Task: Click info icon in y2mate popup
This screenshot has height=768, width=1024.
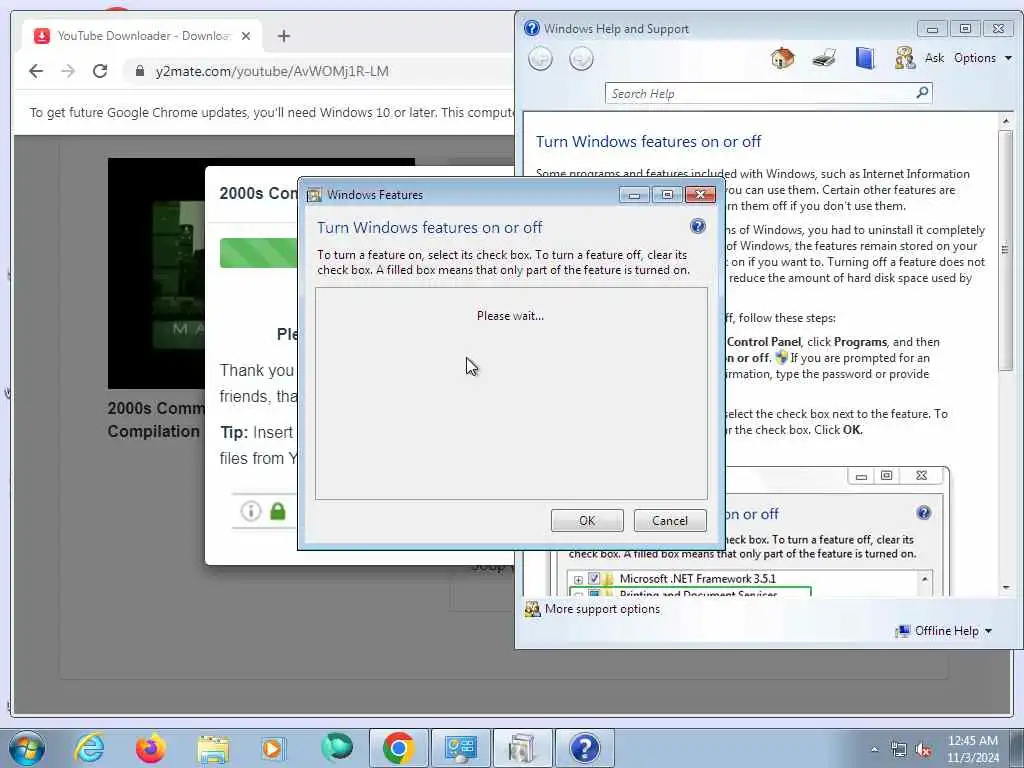Action: tap(251, 511)
